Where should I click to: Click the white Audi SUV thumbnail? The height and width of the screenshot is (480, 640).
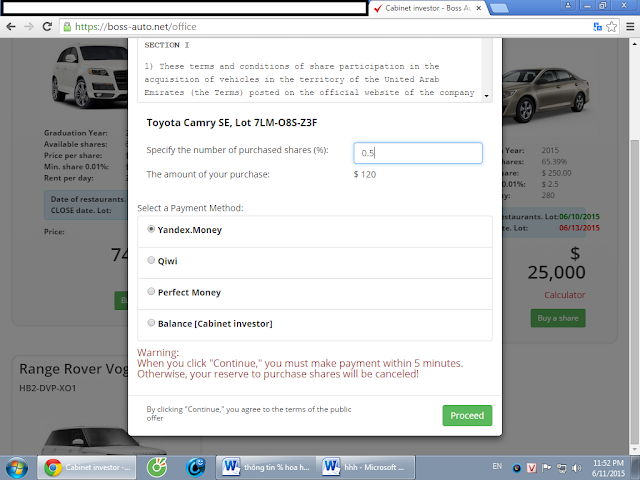pyautogui.click(x=90, y=76)
